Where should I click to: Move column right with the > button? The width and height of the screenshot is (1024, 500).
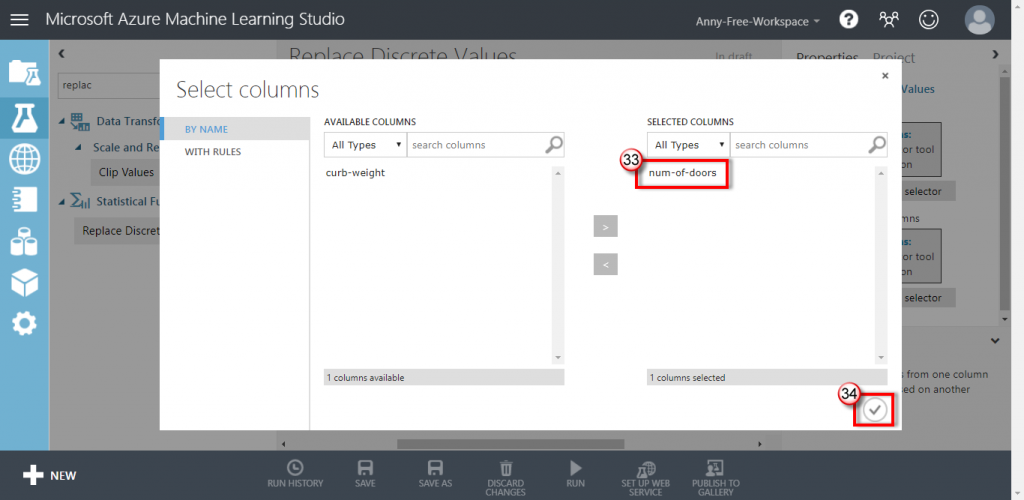pos(605,227)
